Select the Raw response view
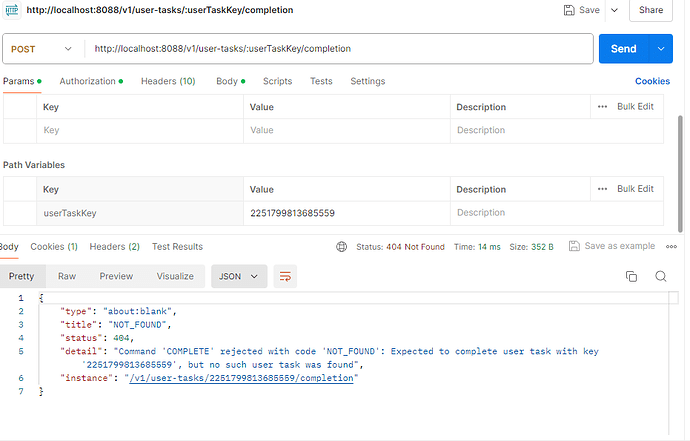The height and width of the screenshot is (441, 690). click(67, 276)
